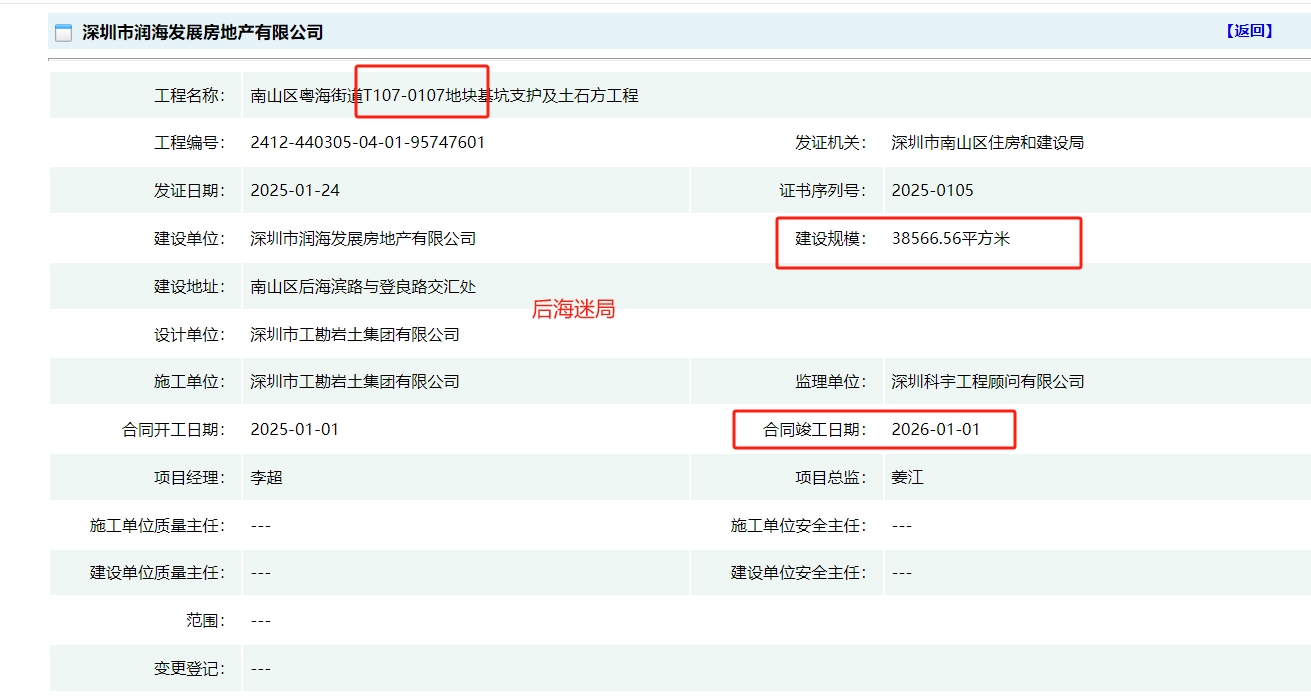This screenshot has width=1311, height=699.
Task: Select construction scale value 38566.56平方米
Action: (x=950, y=239)
